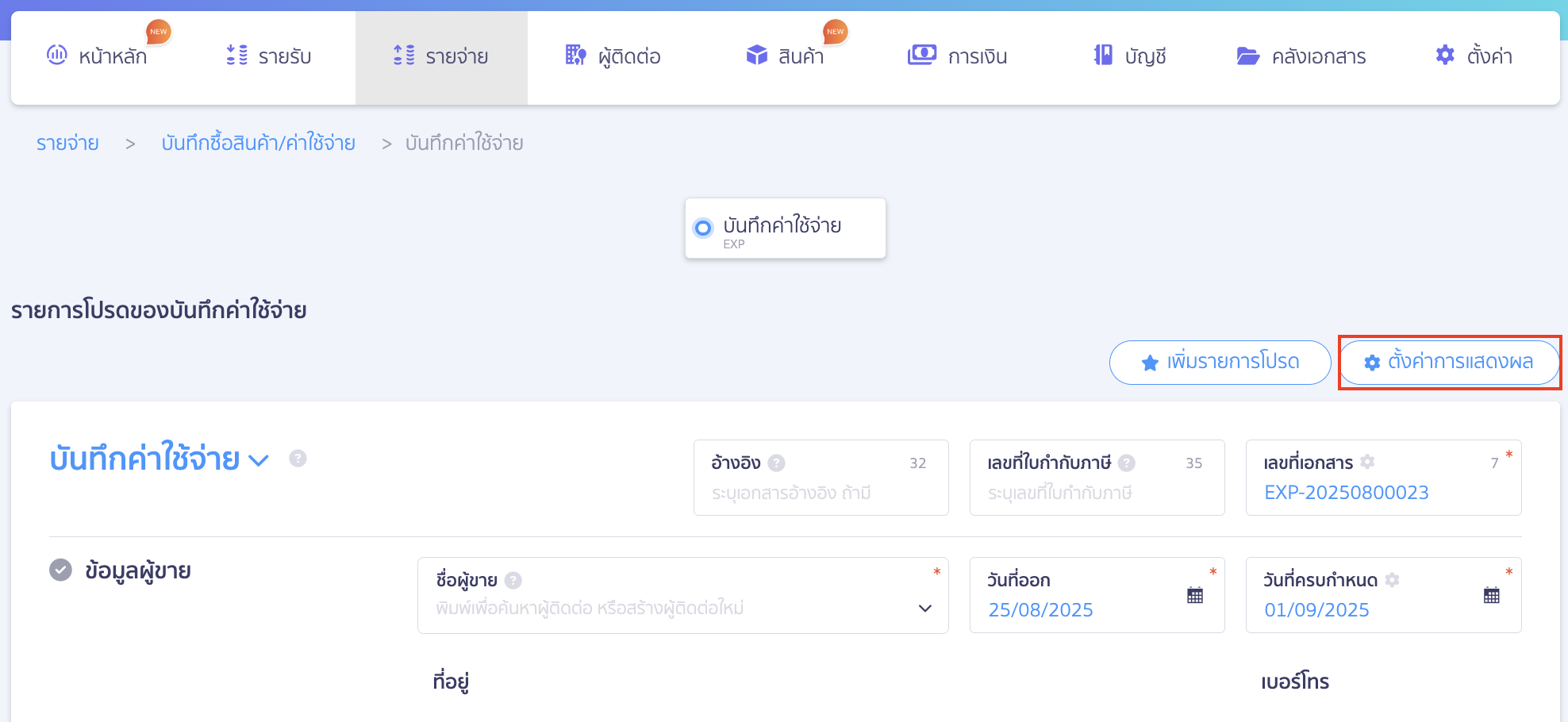Open the สินค้า products tab
1568x722 pixels.
pos(786,56)
